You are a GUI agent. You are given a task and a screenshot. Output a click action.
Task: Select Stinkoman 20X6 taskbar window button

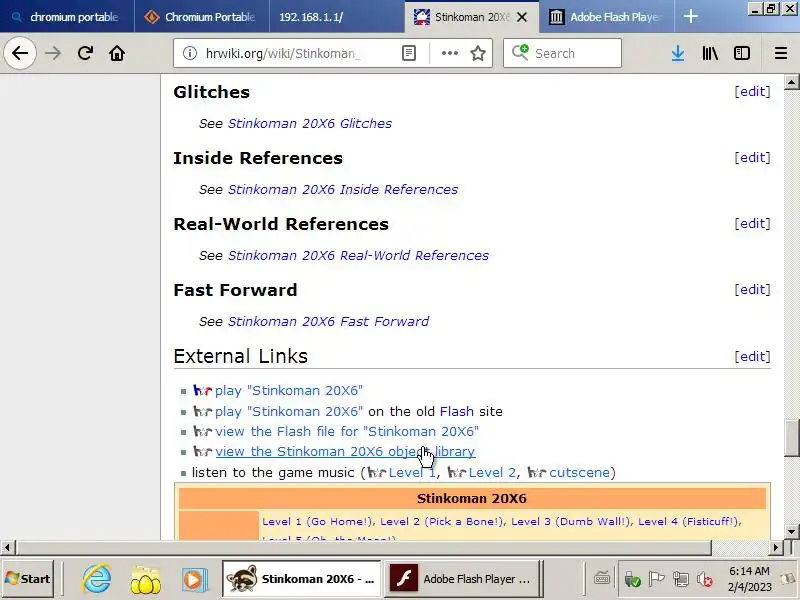(302, 579)
